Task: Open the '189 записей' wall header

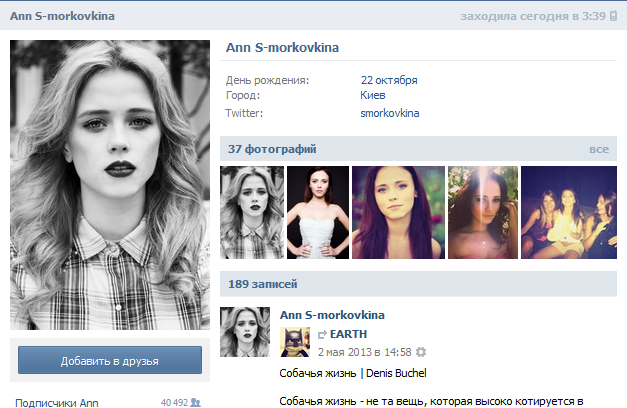Action: [418, 284]
